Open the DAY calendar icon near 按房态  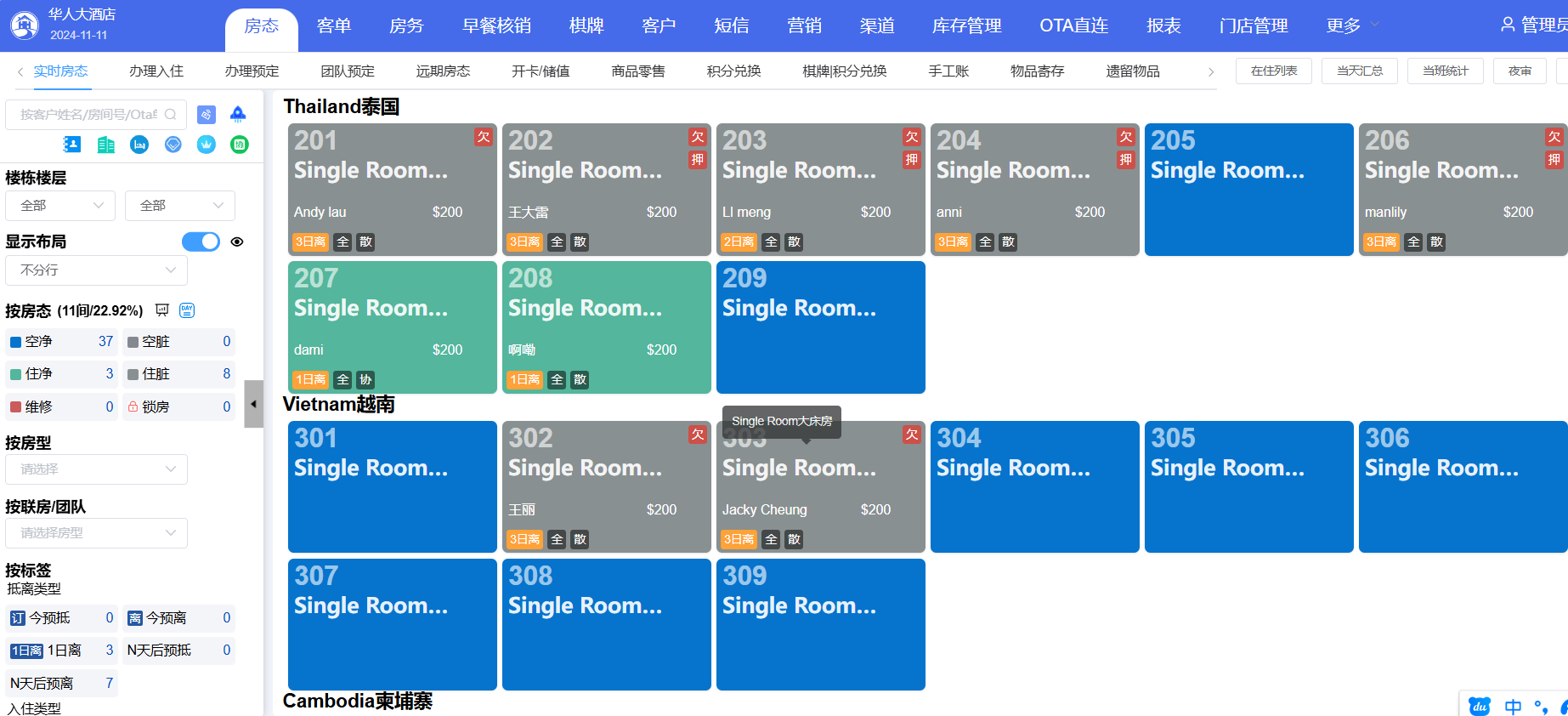187,310
